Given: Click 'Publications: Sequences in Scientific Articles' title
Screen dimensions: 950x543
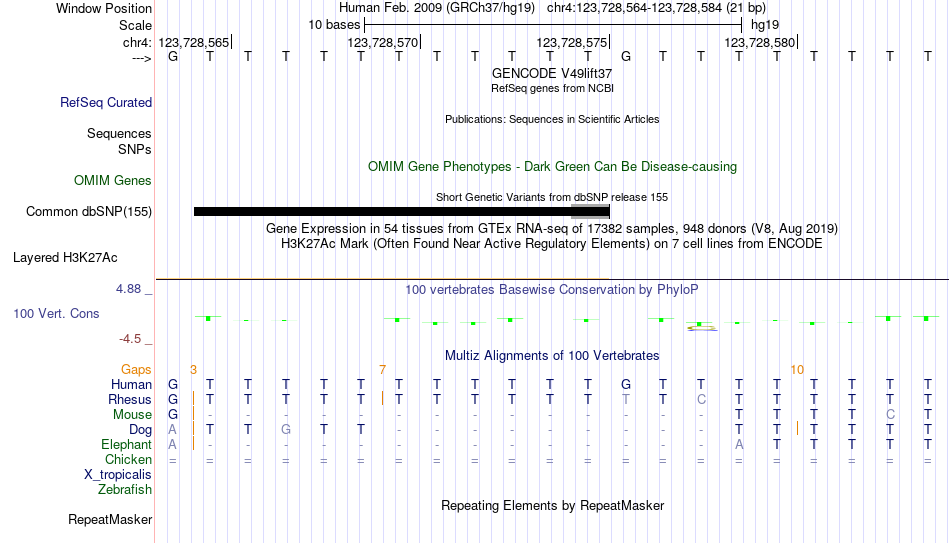Looking at the screenshot, I should click(x=552, y=119).
